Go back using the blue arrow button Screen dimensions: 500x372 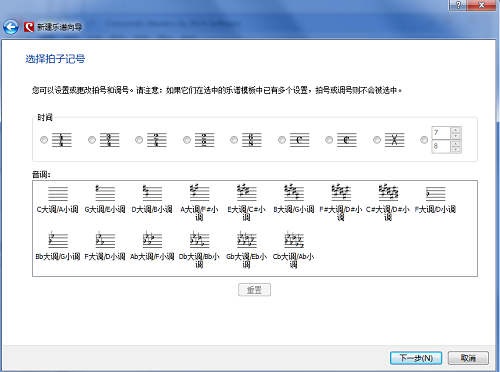tap(11, 27)
